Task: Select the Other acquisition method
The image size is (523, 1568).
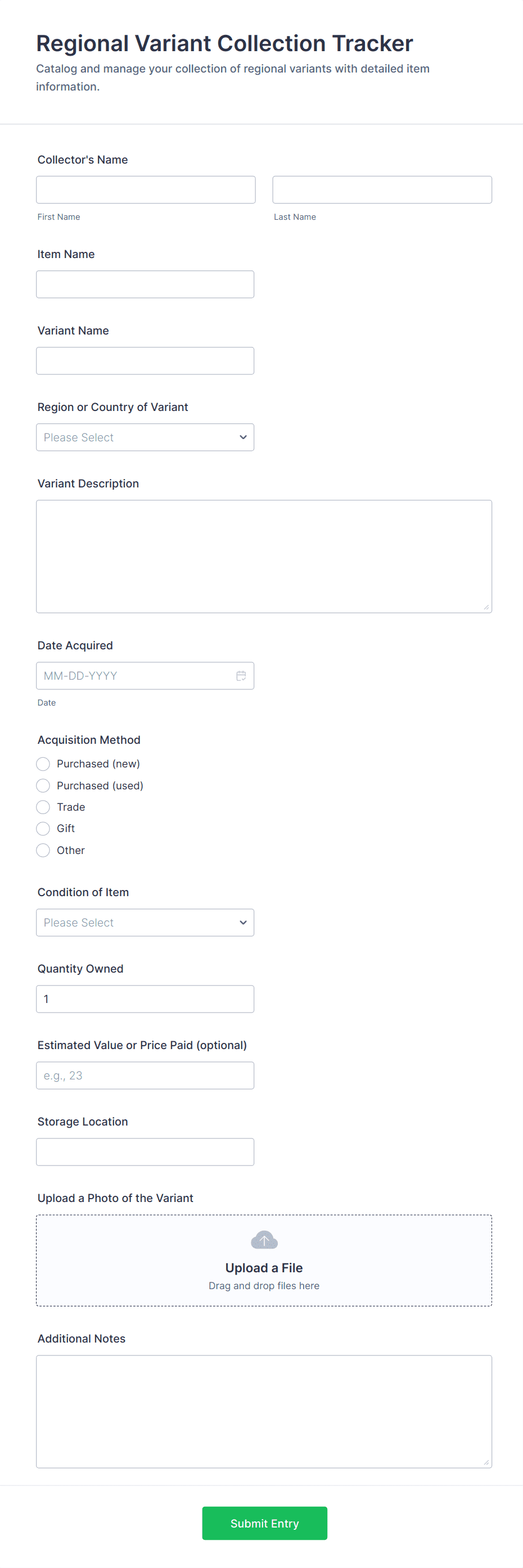Action: click(43, 851)
